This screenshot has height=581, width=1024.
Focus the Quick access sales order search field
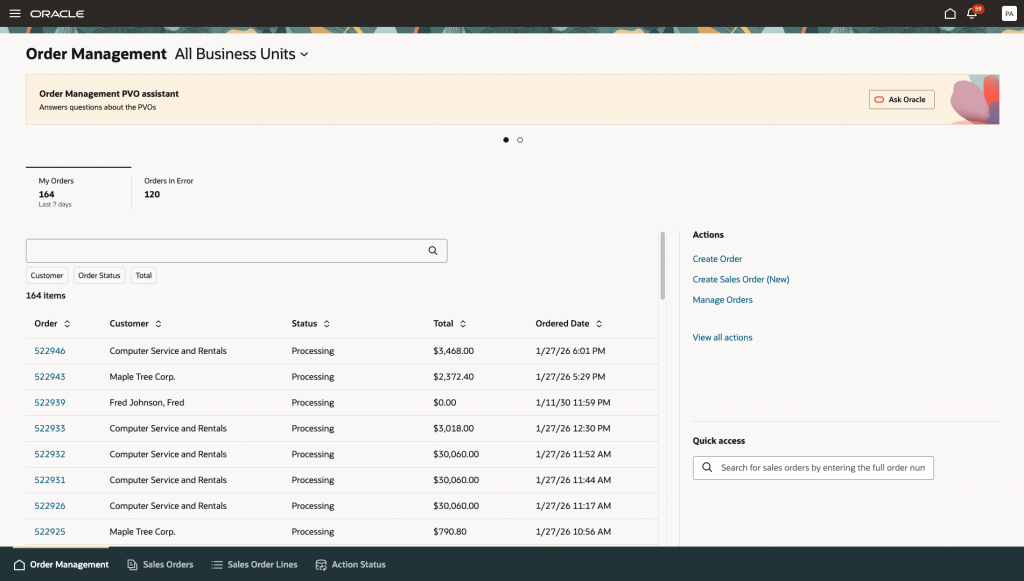pyautogui.click(x=813, y=467)
